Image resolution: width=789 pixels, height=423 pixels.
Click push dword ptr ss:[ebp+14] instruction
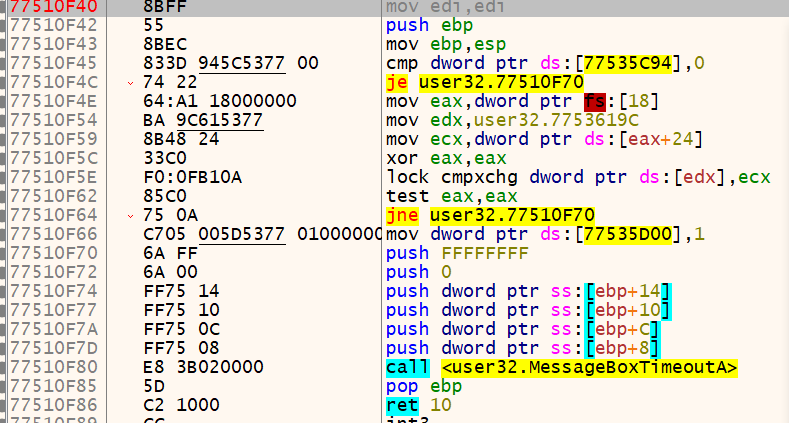coord(528,291)
